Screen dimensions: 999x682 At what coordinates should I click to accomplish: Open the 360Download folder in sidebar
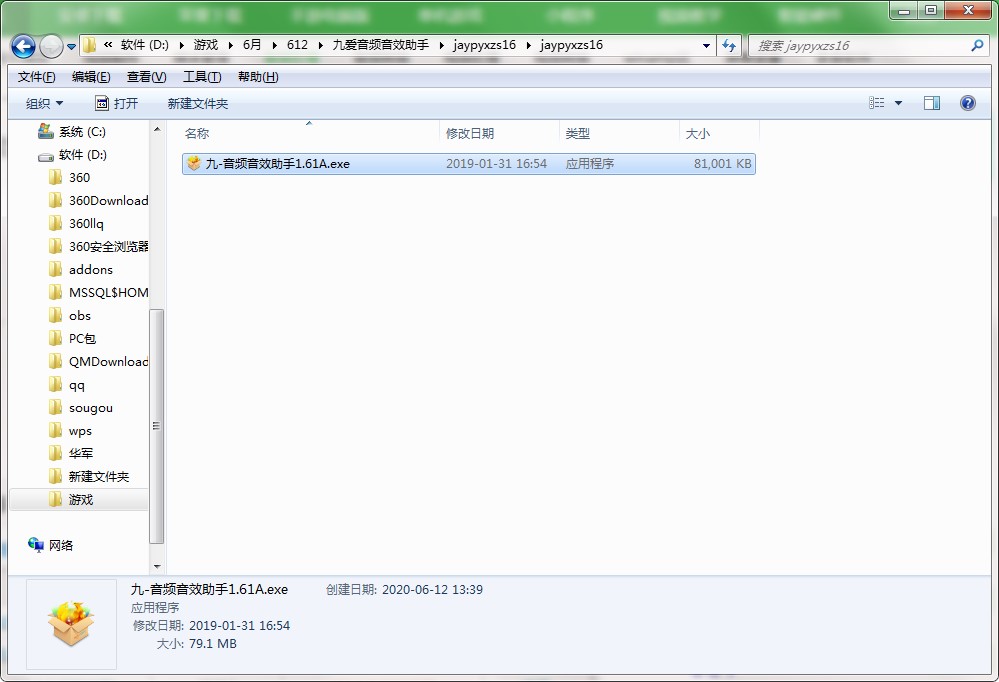point(99,201)
